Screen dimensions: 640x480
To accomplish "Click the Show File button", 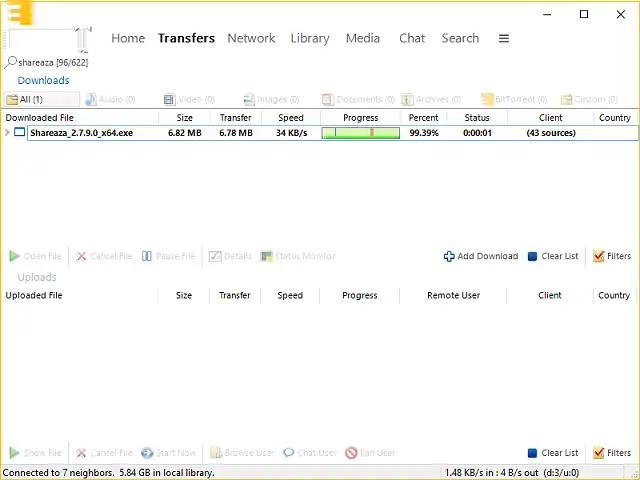I will tap(35, 453).
